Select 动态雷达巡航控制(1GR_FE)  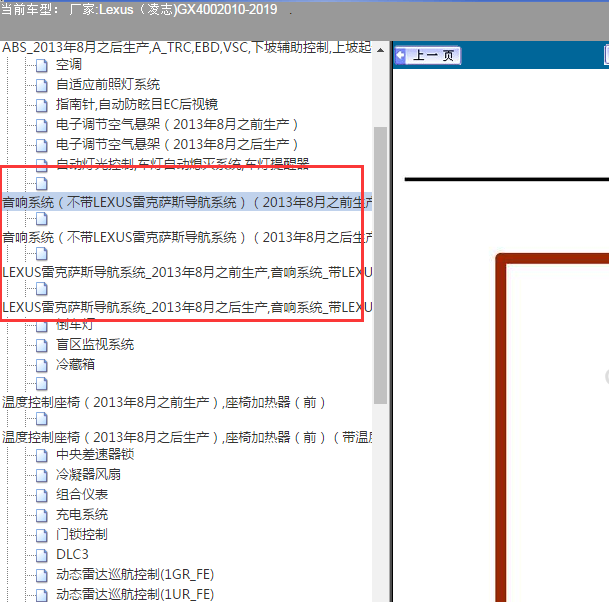coord(135,574)
